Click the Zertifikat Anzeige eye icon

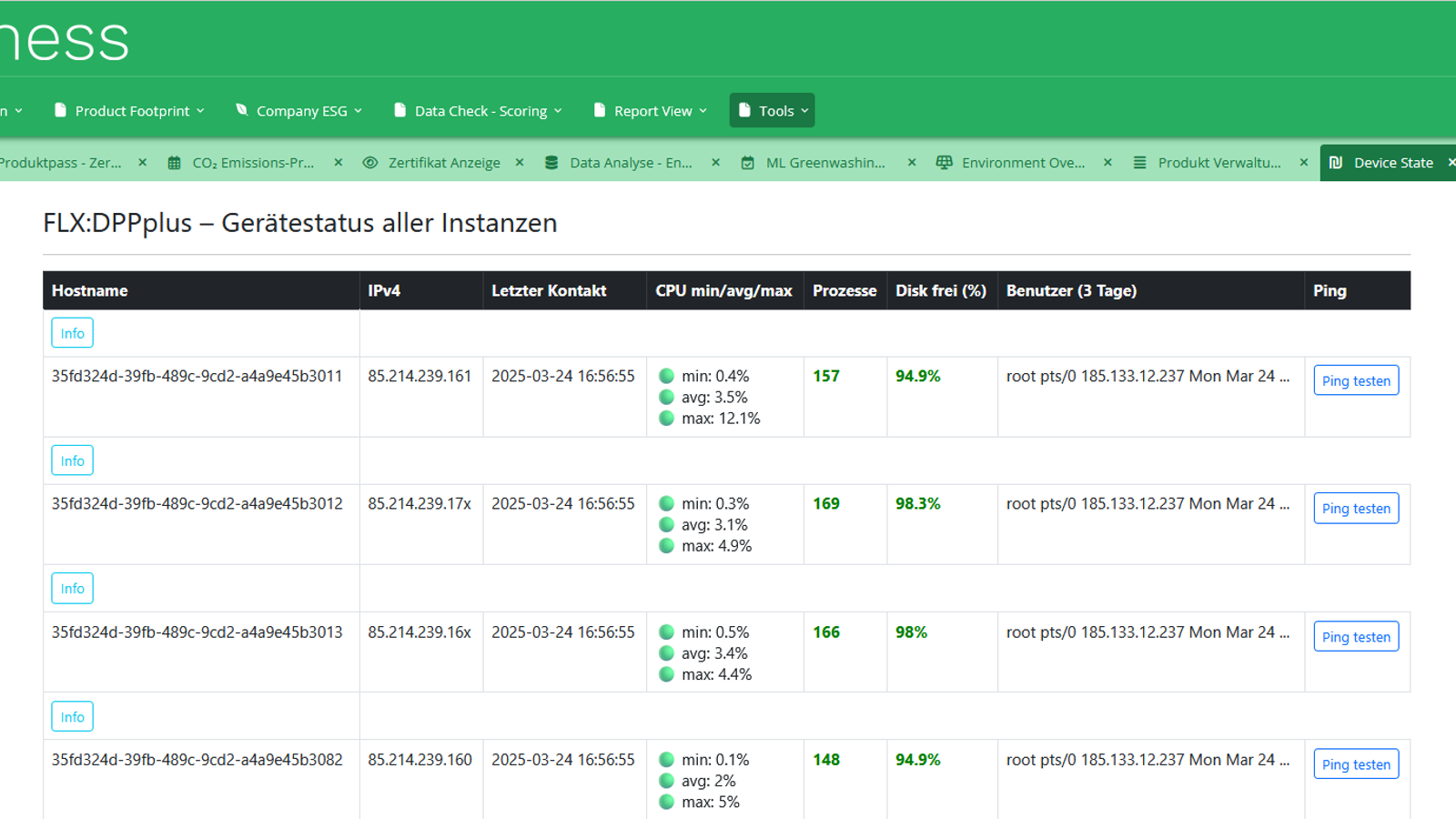click(x=369, y=163)
